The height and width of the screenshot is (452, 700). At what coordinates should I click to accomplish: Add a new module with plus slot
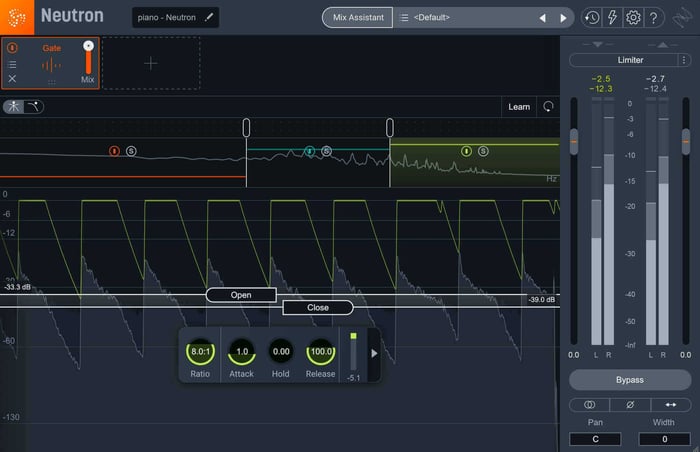(151, 63)
